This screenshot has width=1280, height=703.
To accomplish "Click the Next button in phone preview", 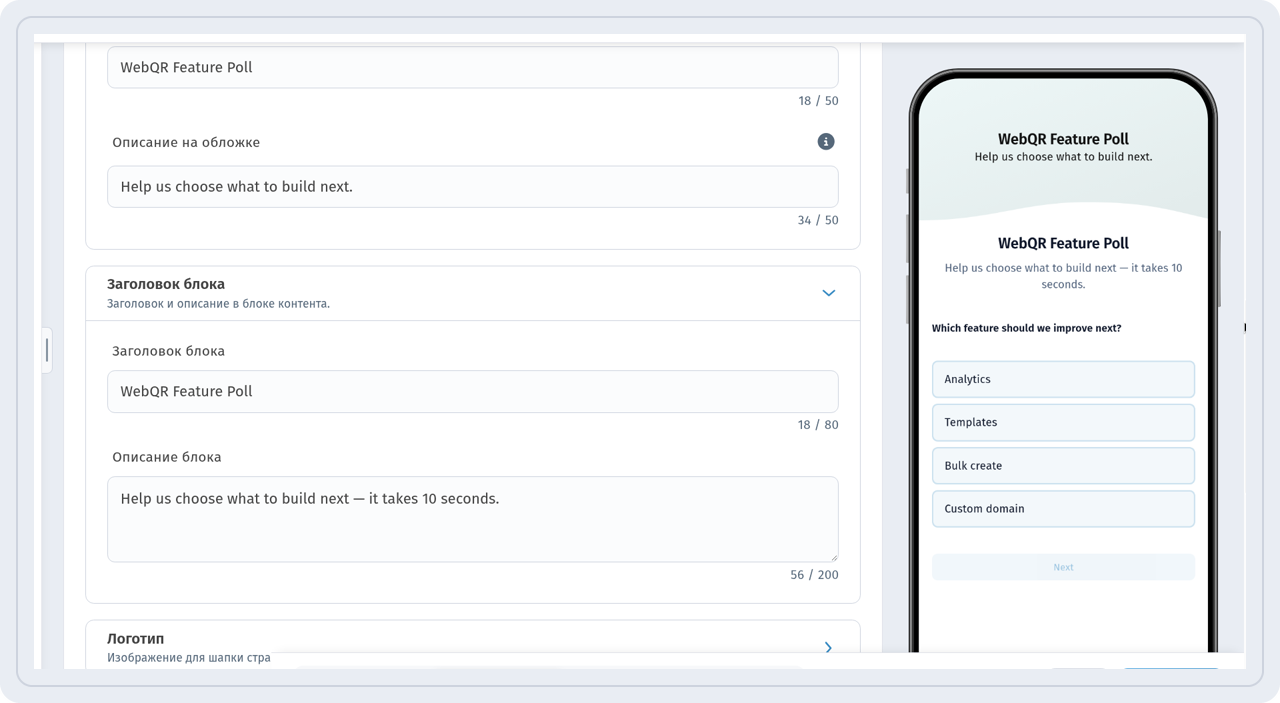I will point(1063,567).
